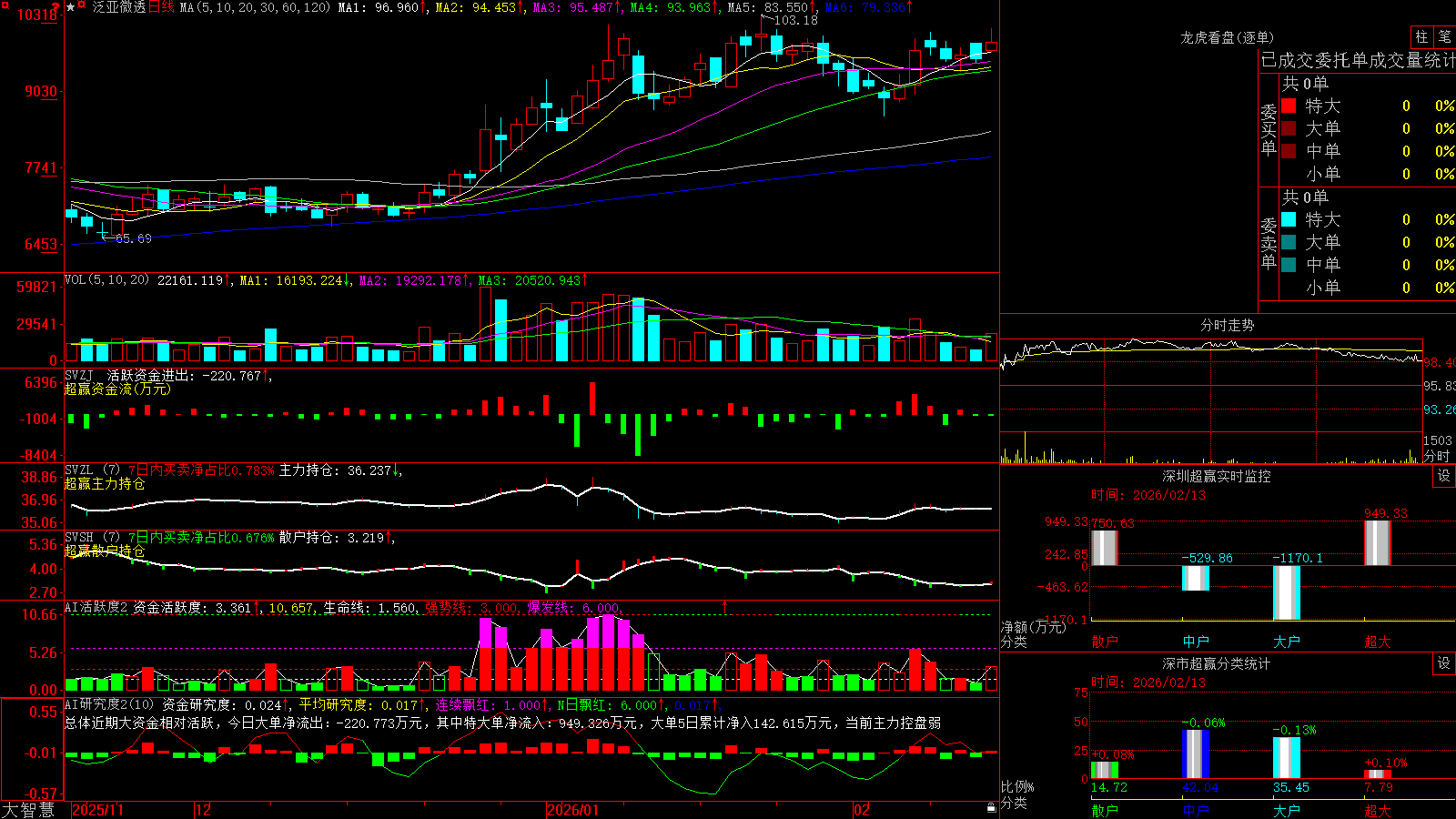Click the 12 month marker on the time axis
The height and width of the screenshot is (819, 1456).
coord(204,810)
